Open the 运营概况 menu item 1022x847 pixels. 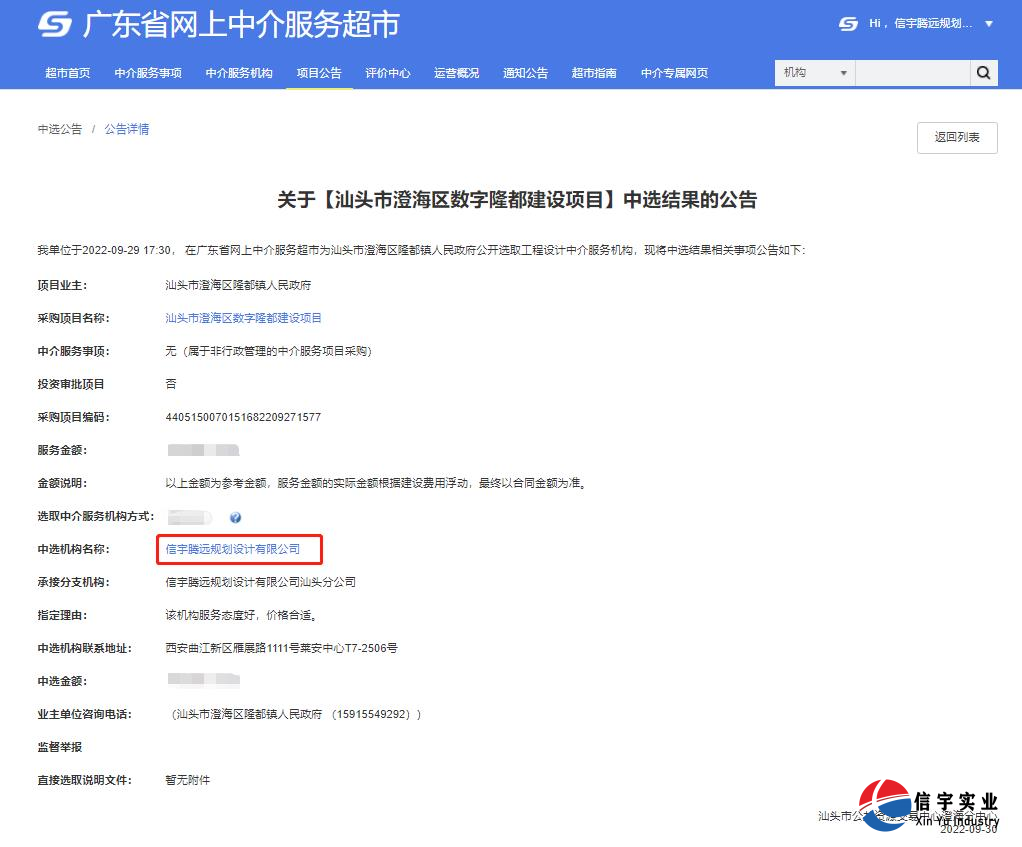click(x=456, y=73)
